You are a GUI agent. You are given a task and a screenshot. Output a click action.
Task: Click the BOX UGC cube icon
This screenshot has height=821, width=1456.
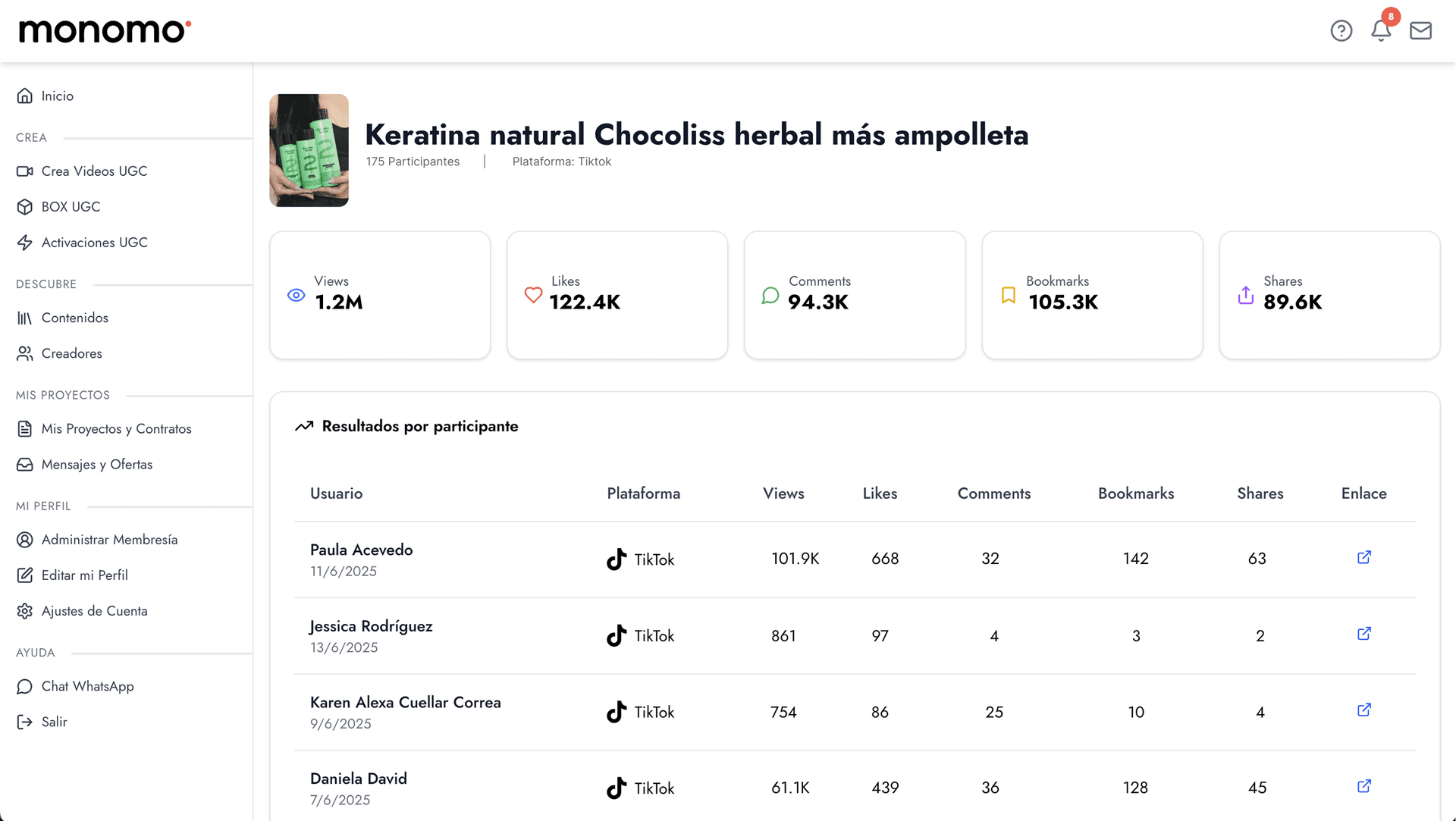[x=25, y=206]
